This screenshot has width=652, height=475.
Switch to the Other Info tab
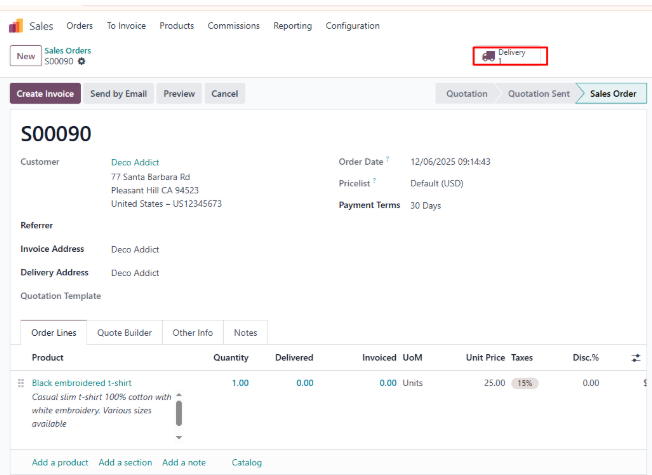coord(192,333)
